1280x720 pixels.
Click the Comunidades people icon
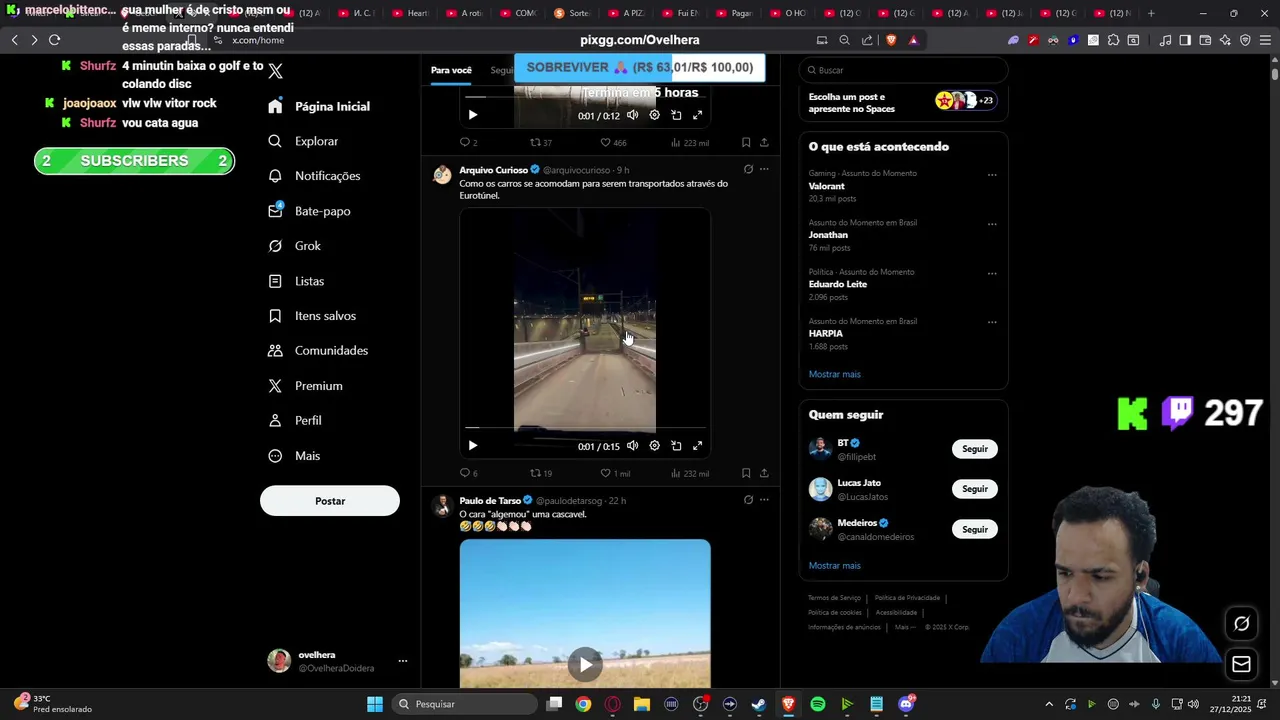(275, 351)
